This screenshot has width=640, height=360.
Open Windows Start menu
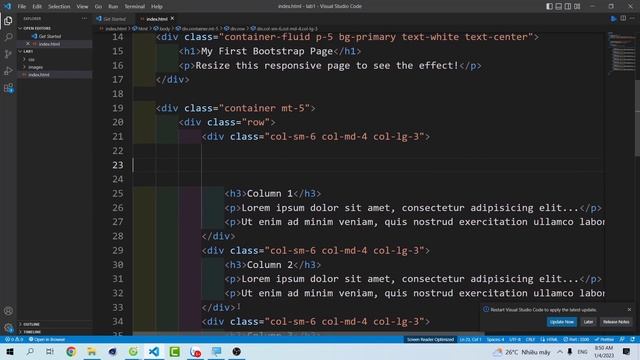pos(9,351)
